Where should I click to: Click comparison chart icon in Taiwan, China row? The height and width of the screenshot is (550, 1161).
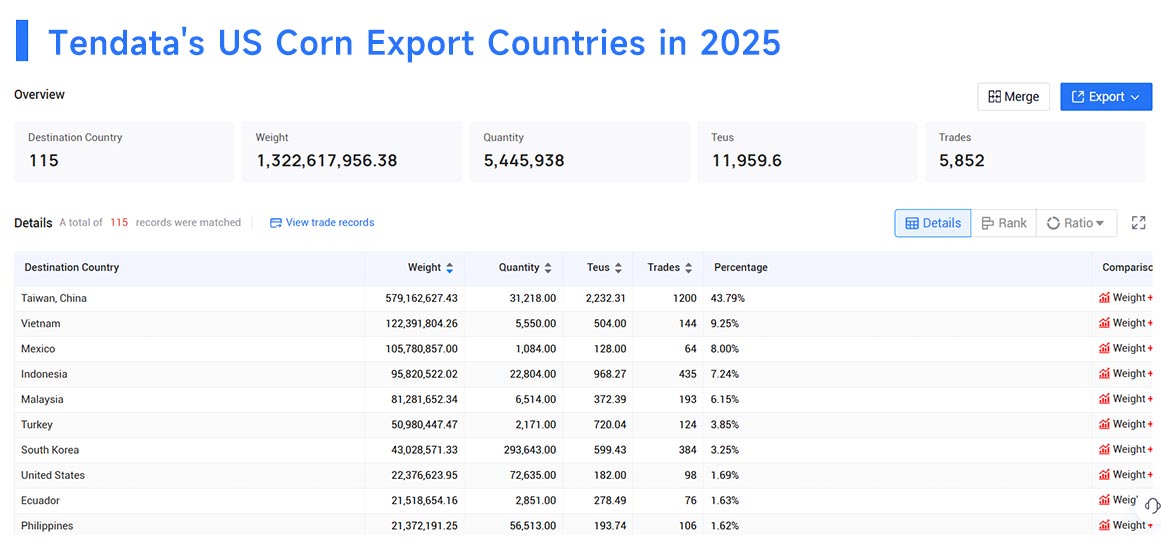coord(1104,298)
